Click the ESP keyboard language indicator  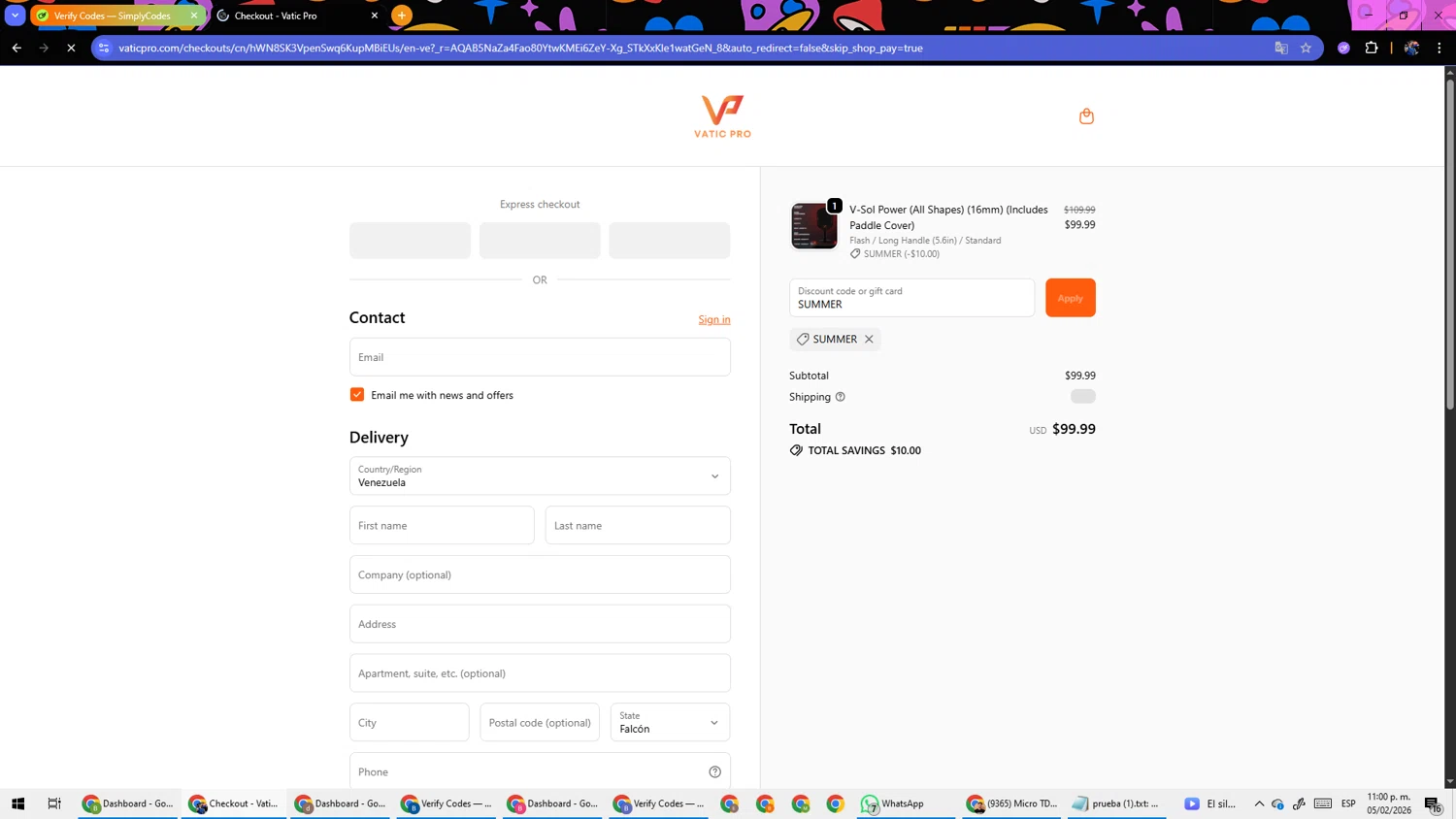tap(1348, 803)
